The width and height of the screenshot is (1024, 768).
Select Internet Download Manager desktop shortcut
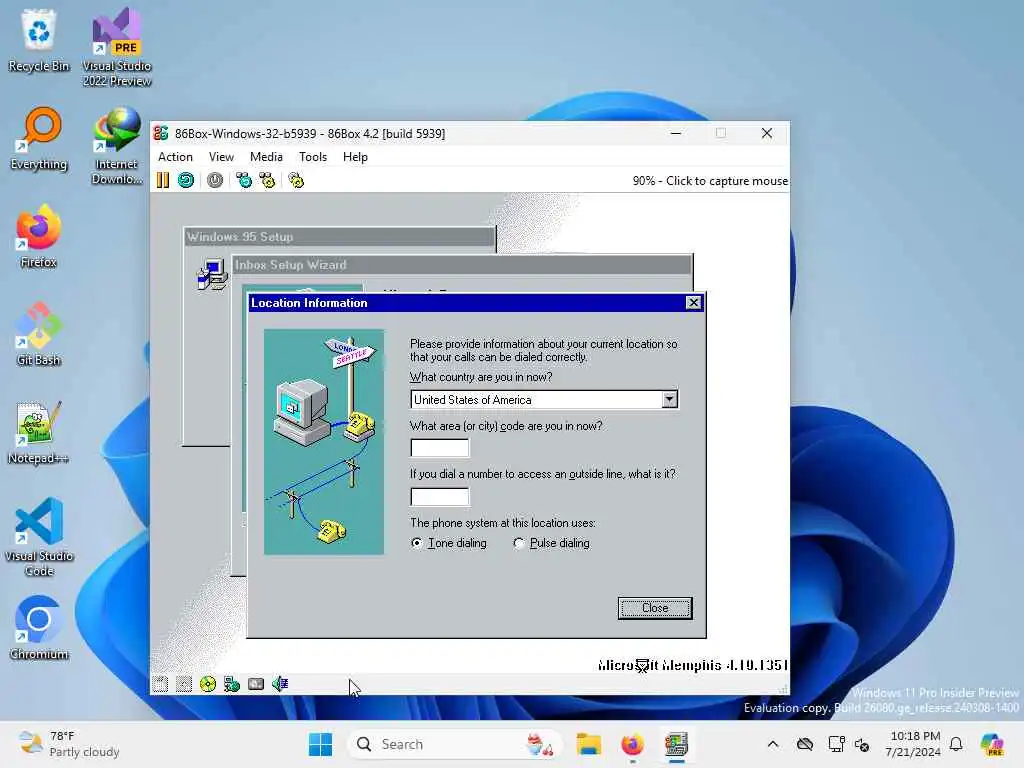117,145
